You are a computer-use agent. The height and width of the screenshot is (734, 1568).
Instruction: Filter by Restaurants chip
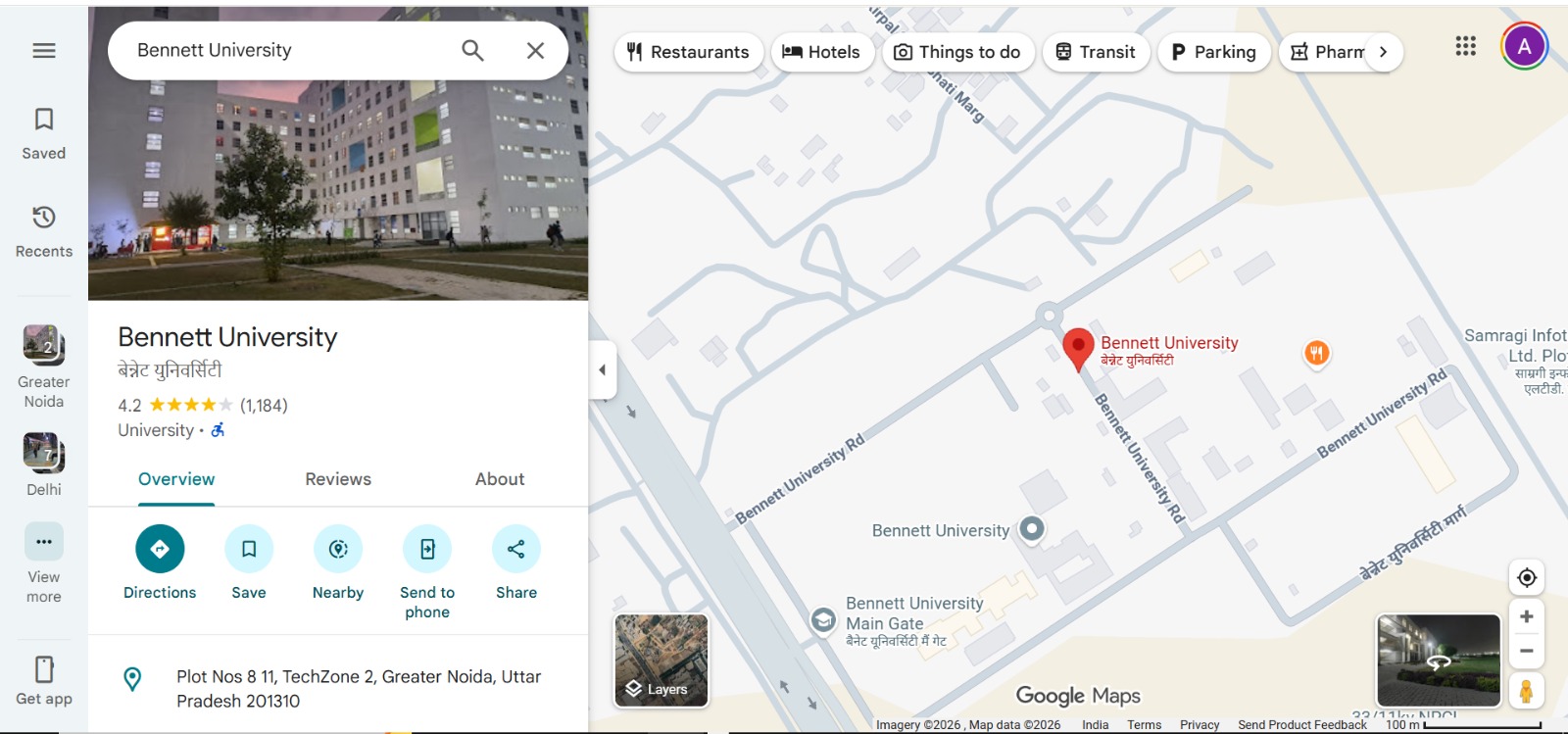pyautogui.click(x=688, y=52)
